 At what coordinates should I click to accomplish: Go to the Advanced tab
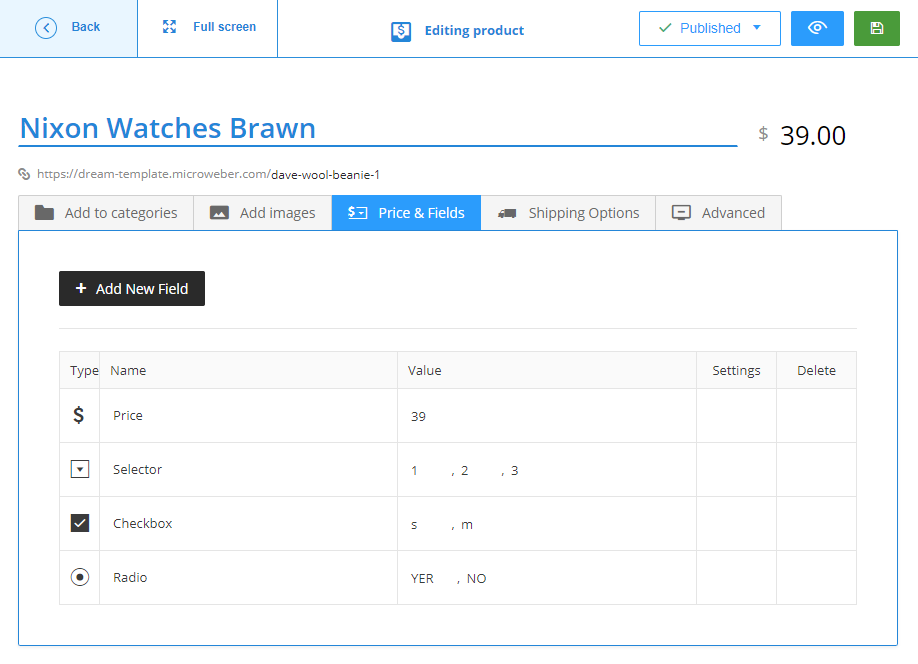click(x=718, y=213)
